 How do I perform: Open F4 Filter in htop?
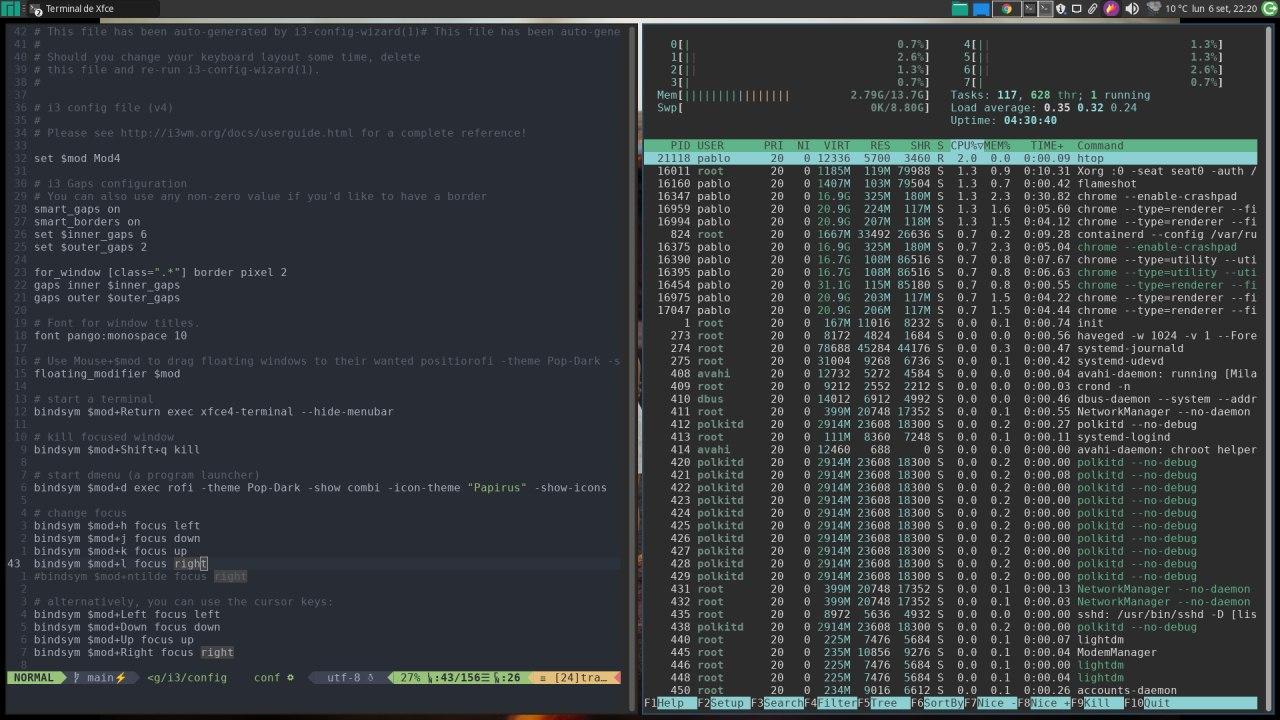(830, 703)
